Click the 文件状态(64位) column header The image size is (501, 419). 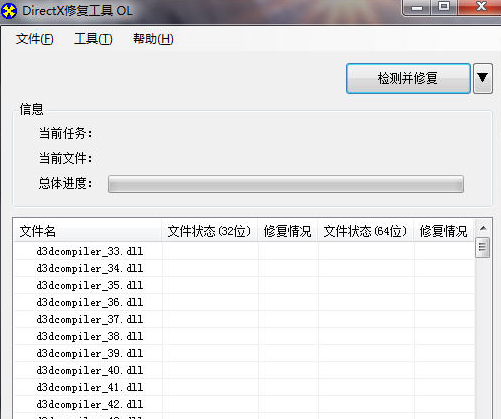click(x=365, y=231)
